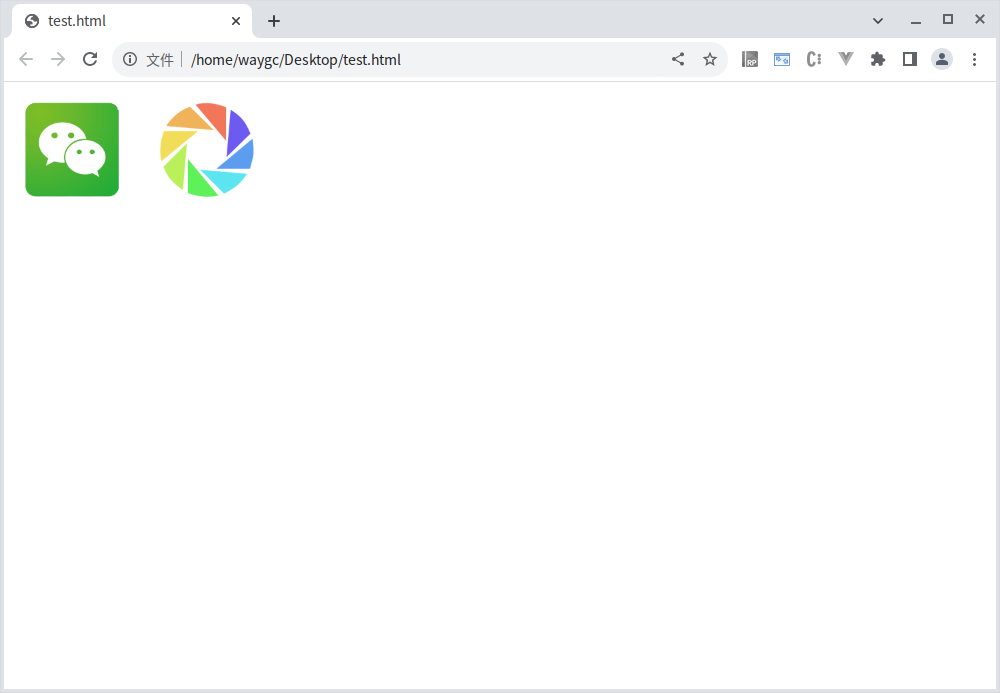Open the Chrome three-dot menu
Viewport: 1000px width, 693px height.
(974, 59)
